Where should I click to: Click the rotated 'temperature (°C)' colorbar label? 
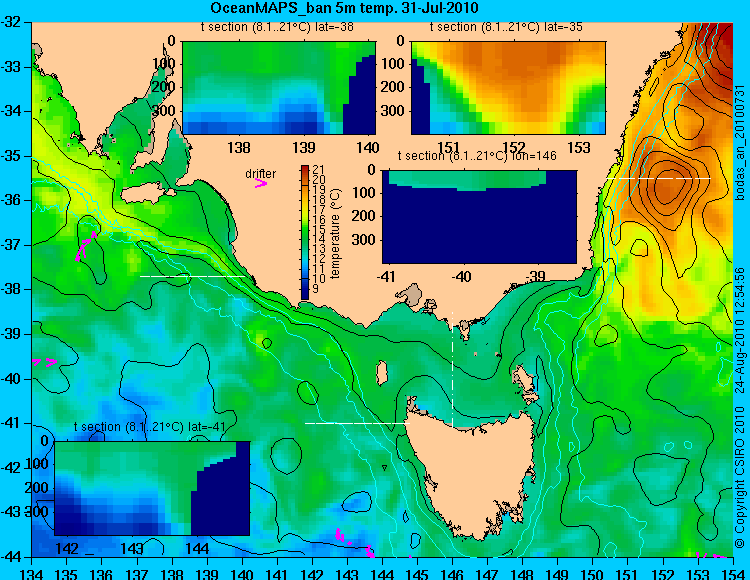pyautogui.click(x=335, y=233)
